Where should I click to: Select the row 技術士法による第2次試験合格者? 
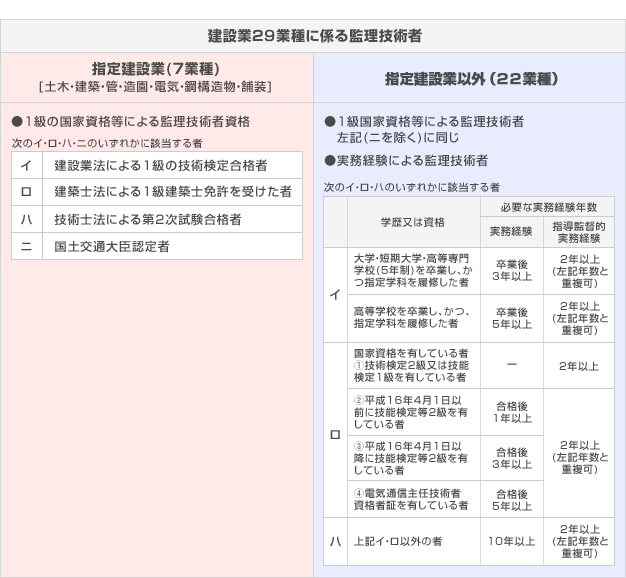[x=157, y=219]
